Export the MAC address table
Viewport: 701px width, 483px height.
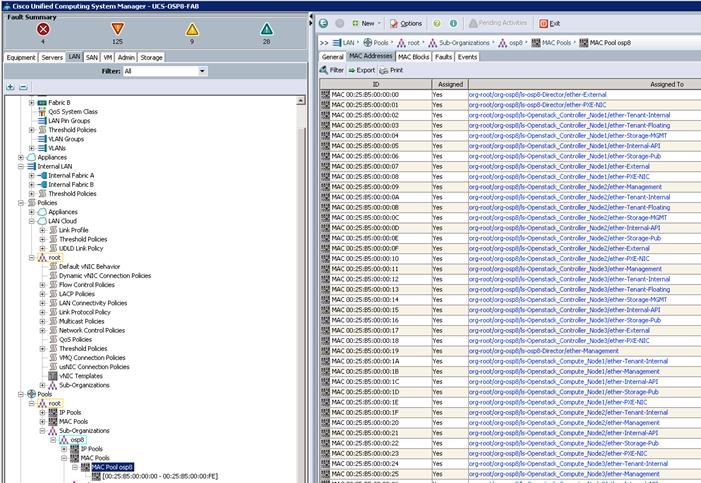[x=362, y=70]
